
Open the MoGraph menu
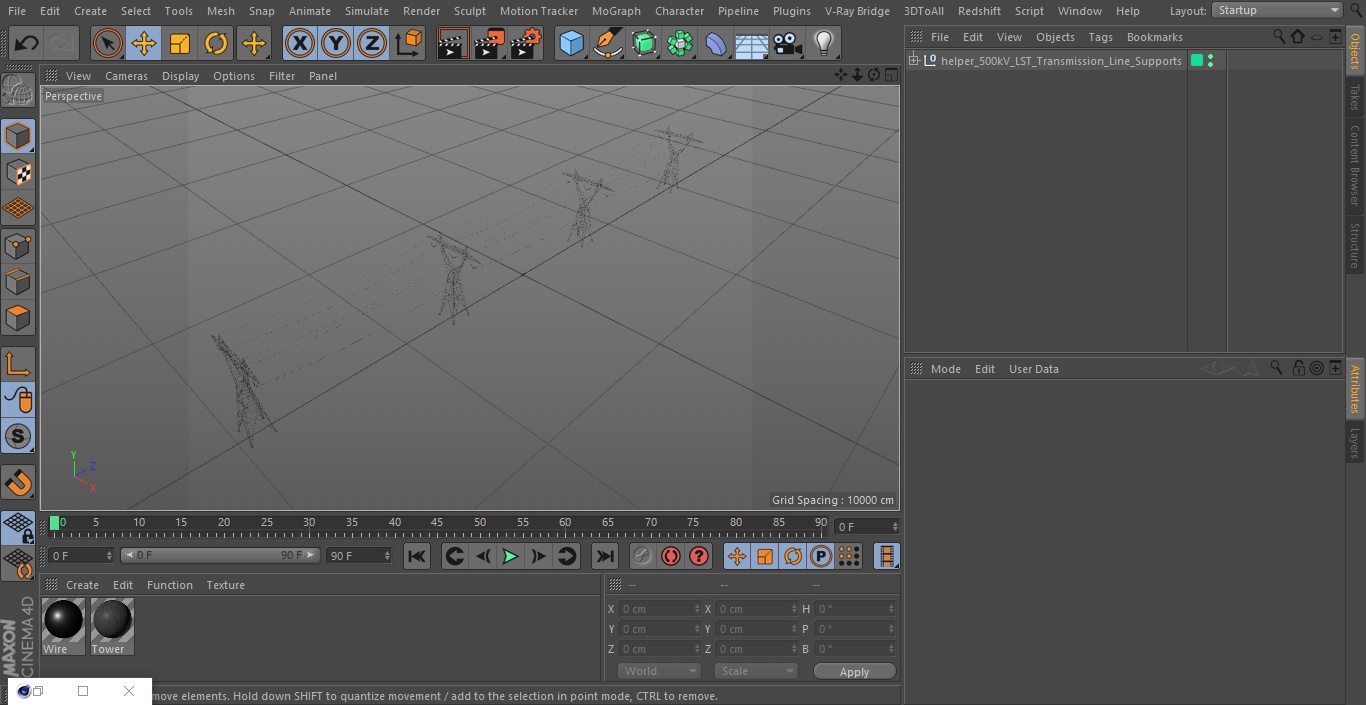(x=616, y=11)
